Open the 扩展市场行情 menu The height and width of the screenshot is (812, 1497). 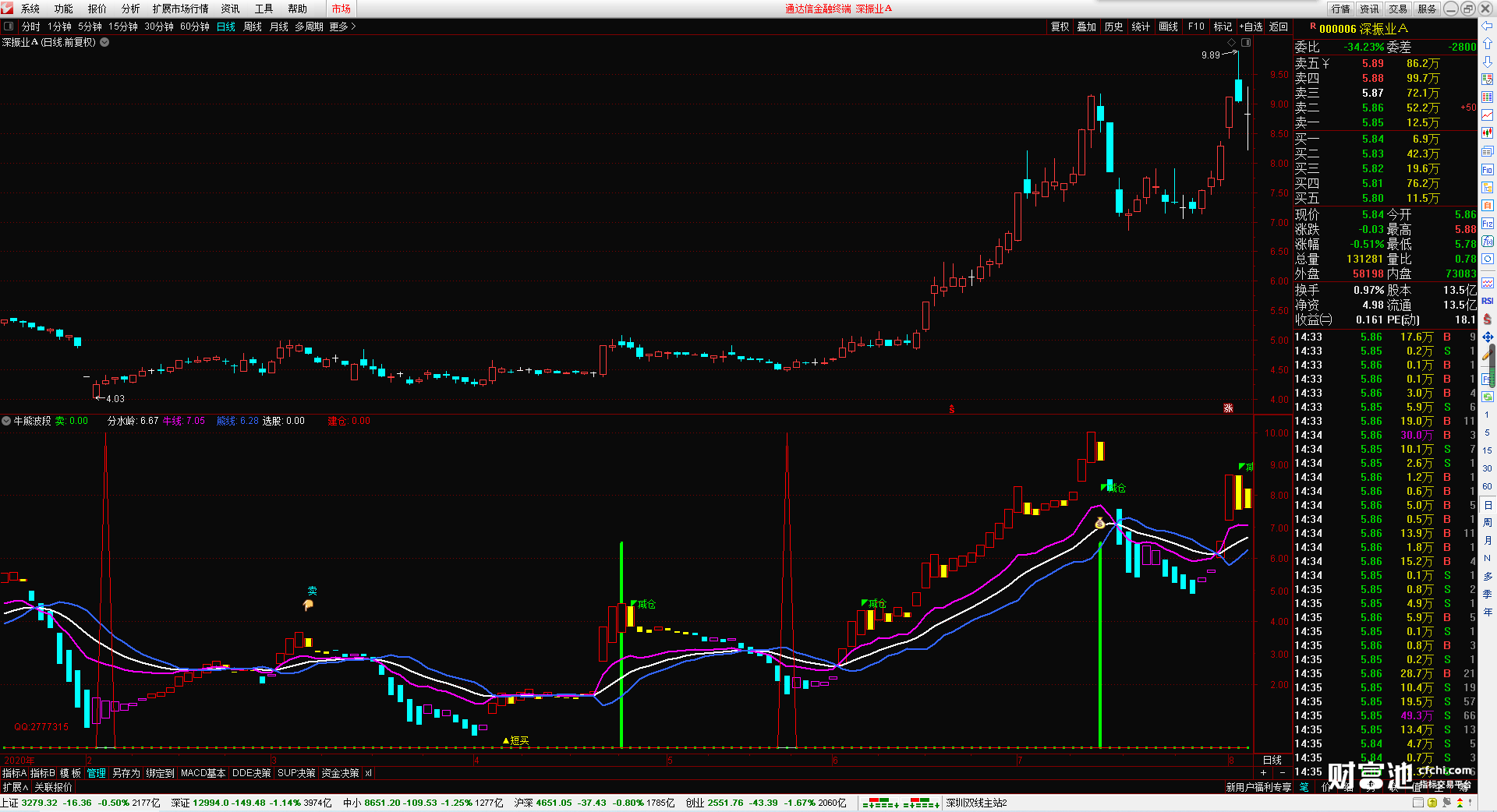point(181,9)
